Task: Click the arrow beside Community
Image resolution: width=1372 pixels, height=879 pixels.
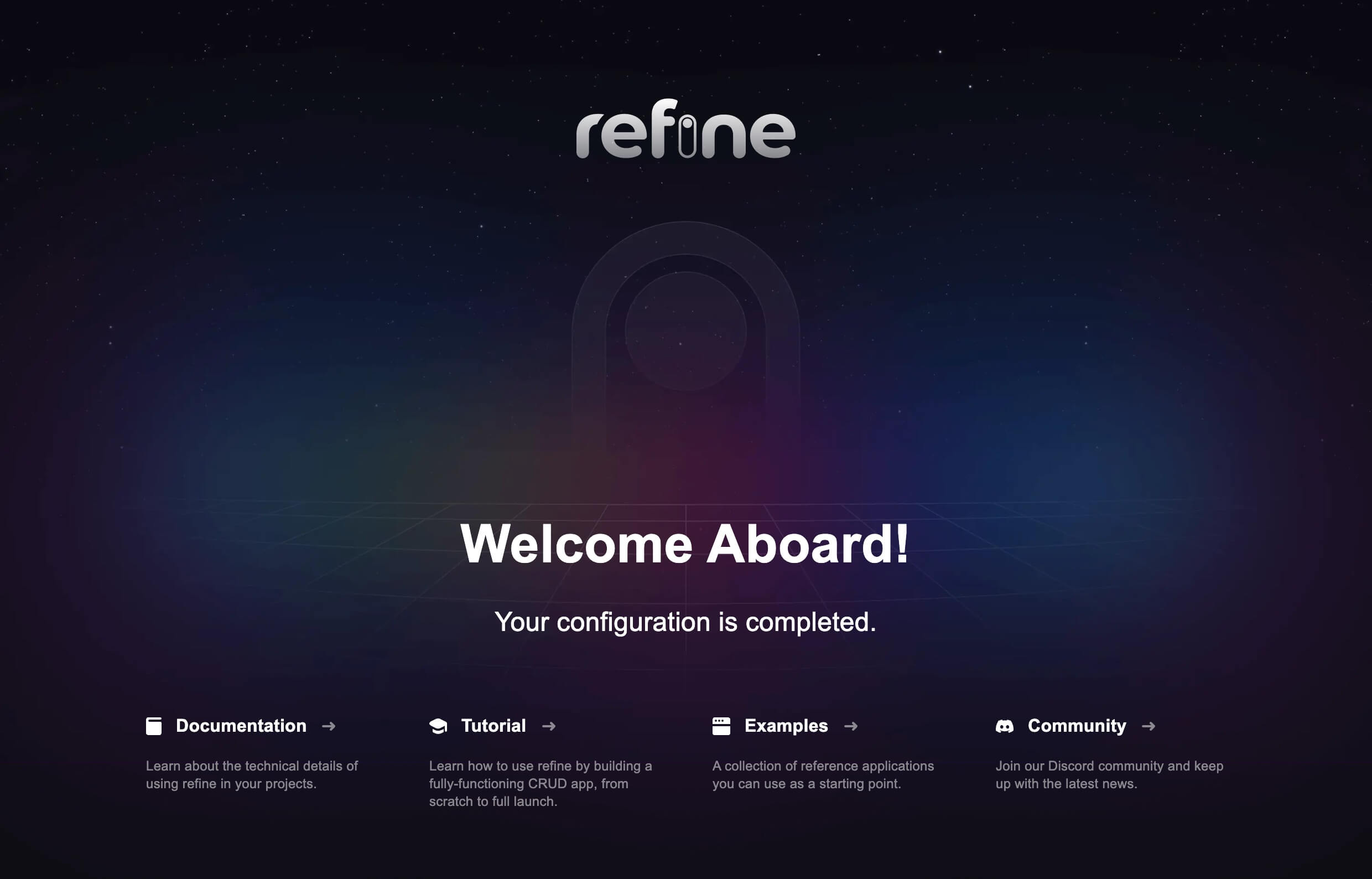Action: pos(1148,726)
